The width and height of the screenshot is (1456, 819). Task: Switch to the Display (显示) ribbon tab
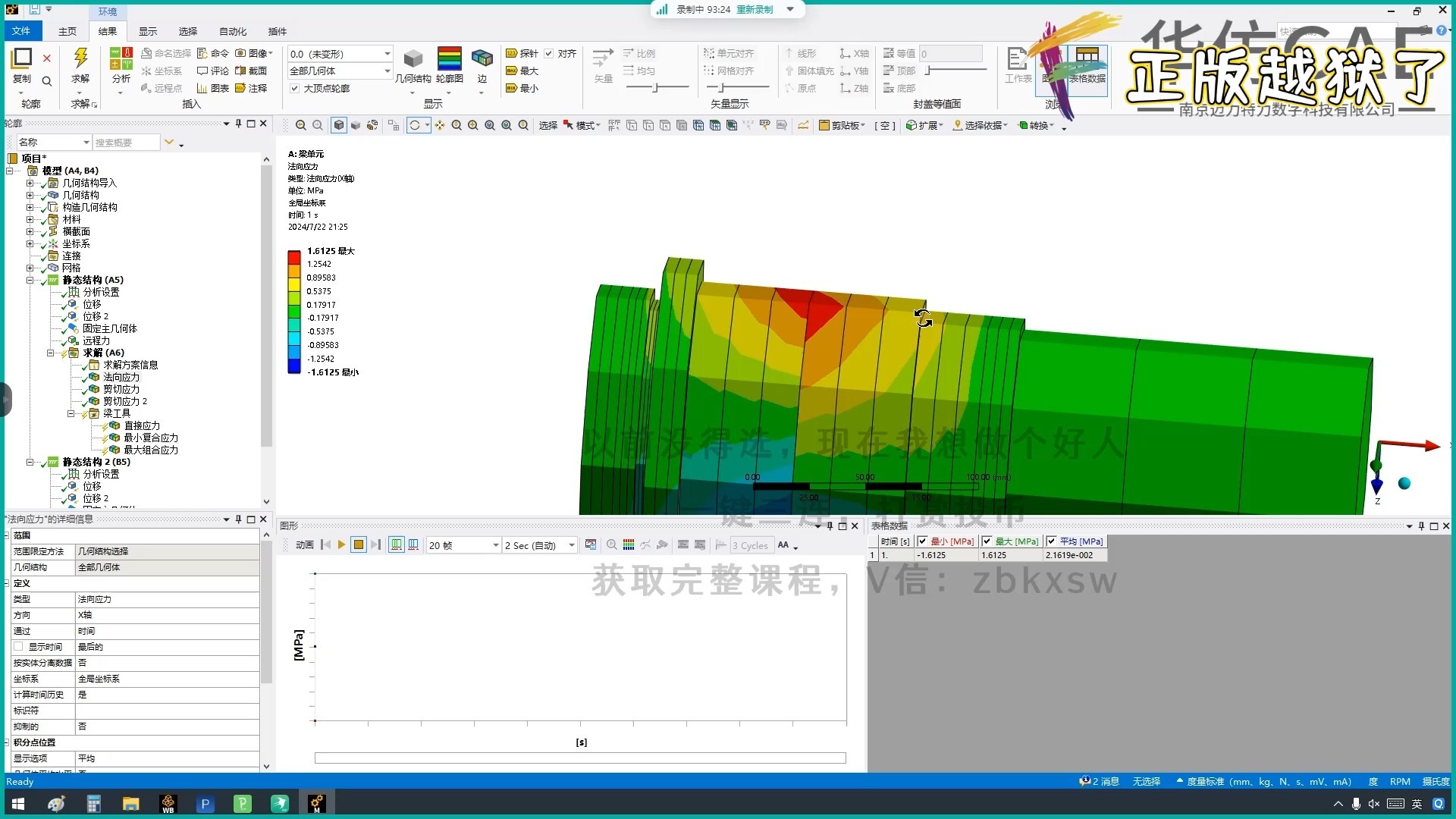coord(147,31)
